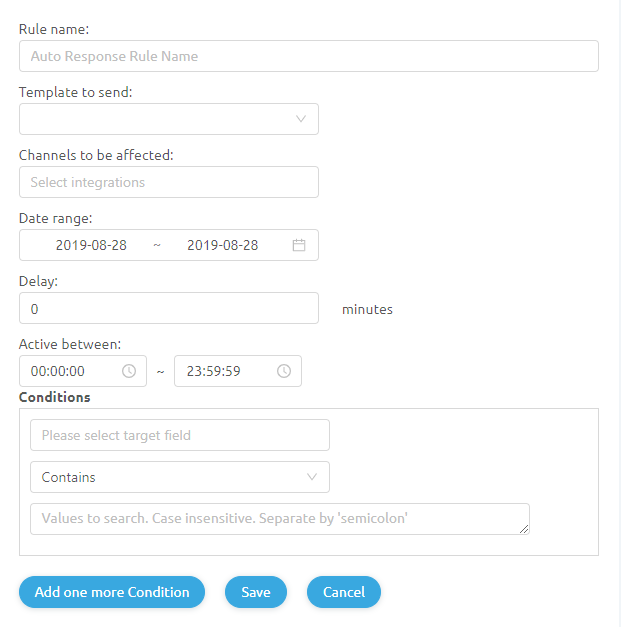Click clock icon in start time field
The height and width of the screenshot is (627, 621).
(x=129, y=371)
